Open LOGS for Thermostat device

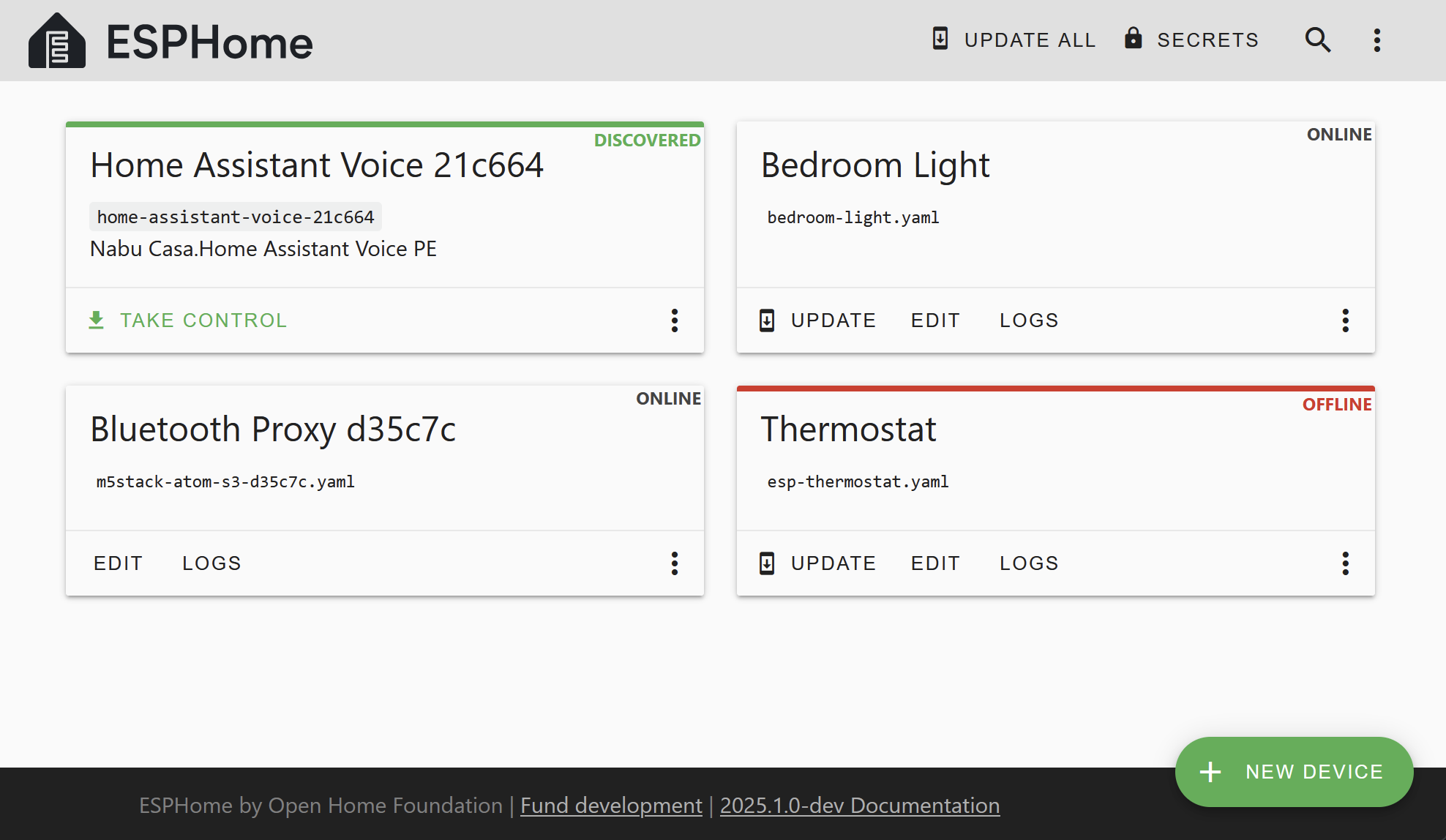[1028, 562]
